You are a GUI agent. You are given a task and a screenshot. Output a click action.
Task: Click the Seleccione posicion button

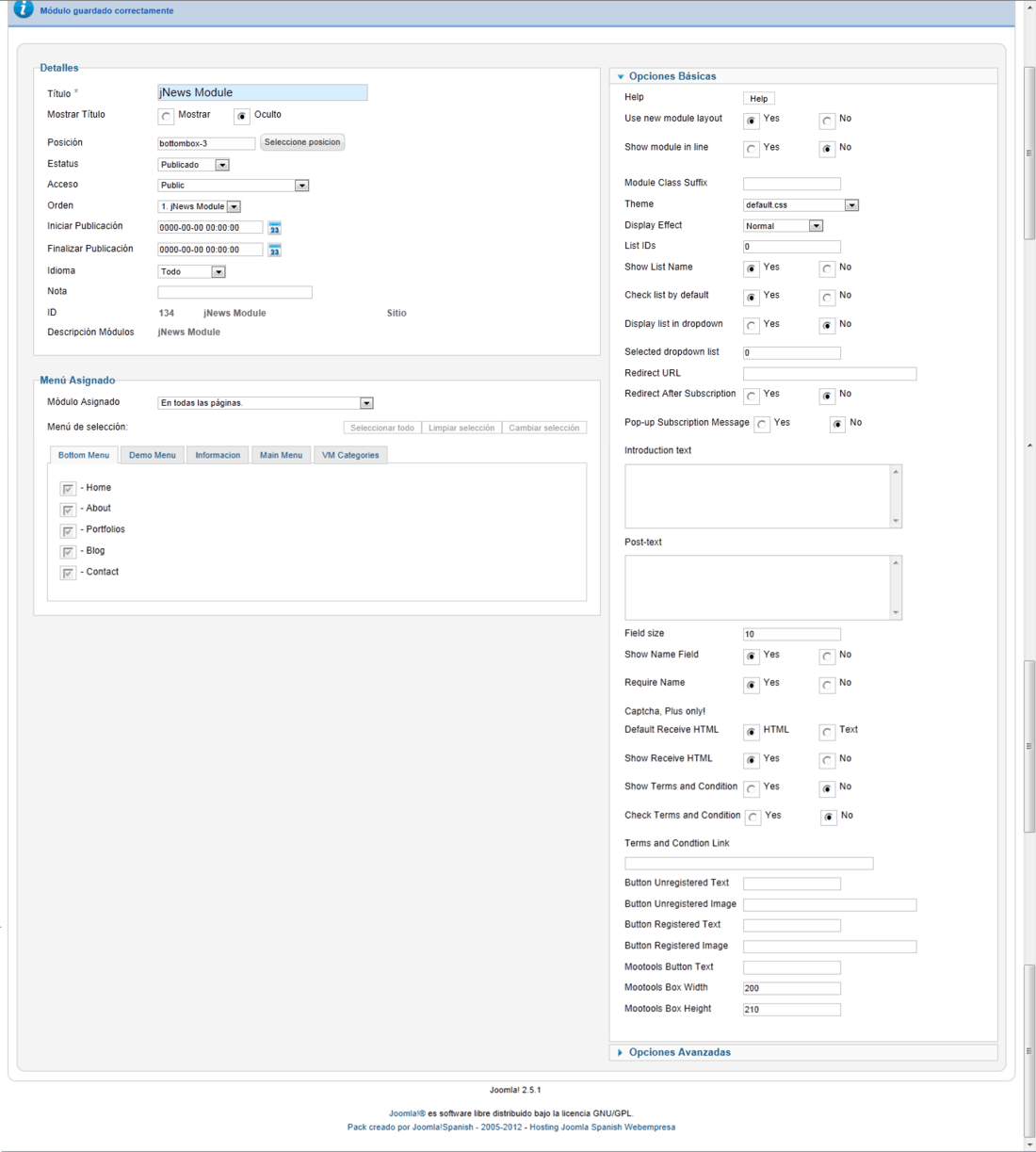coord(302,142)
